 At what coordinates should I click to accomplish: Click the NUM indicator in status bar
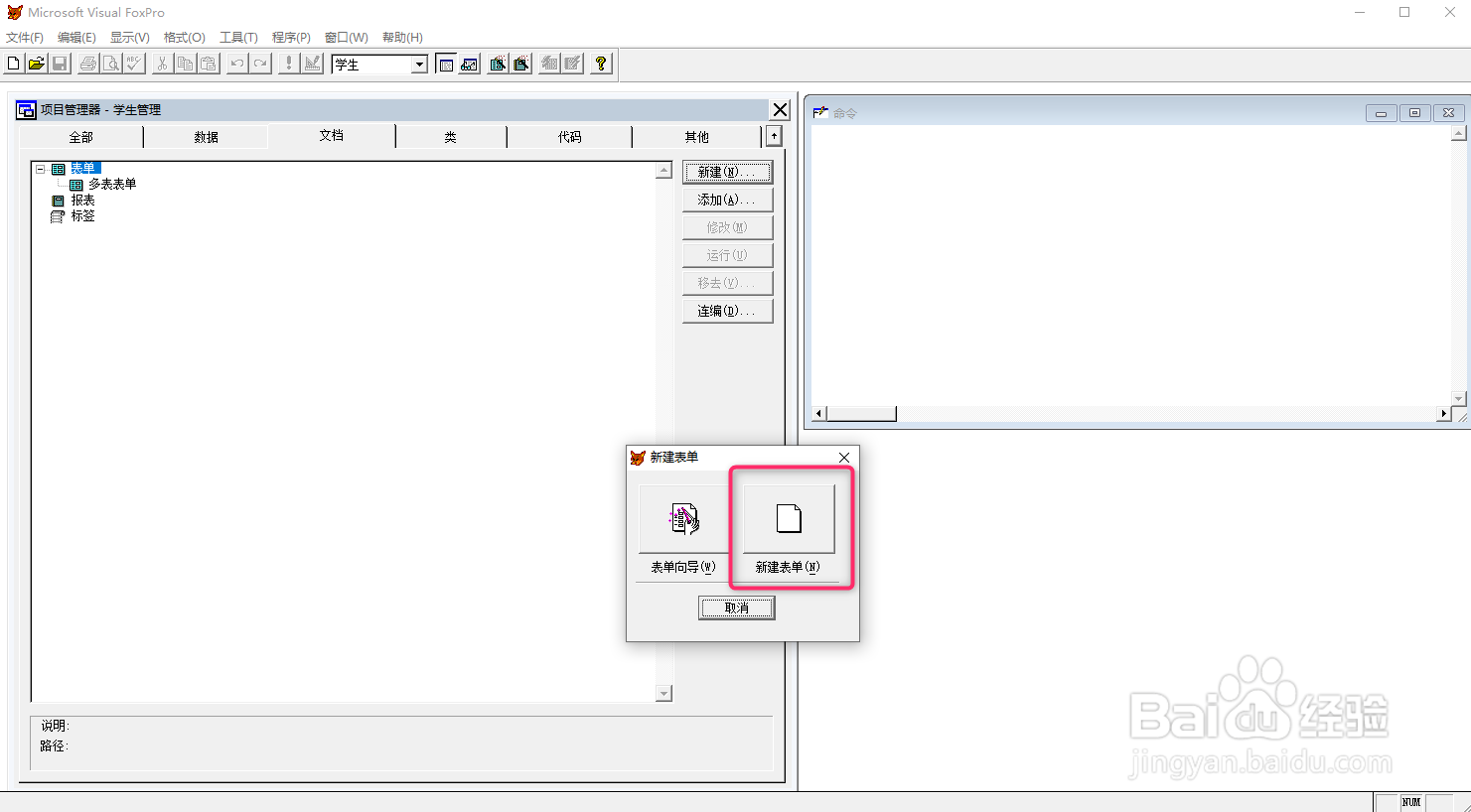click(x=1411, y=802)
